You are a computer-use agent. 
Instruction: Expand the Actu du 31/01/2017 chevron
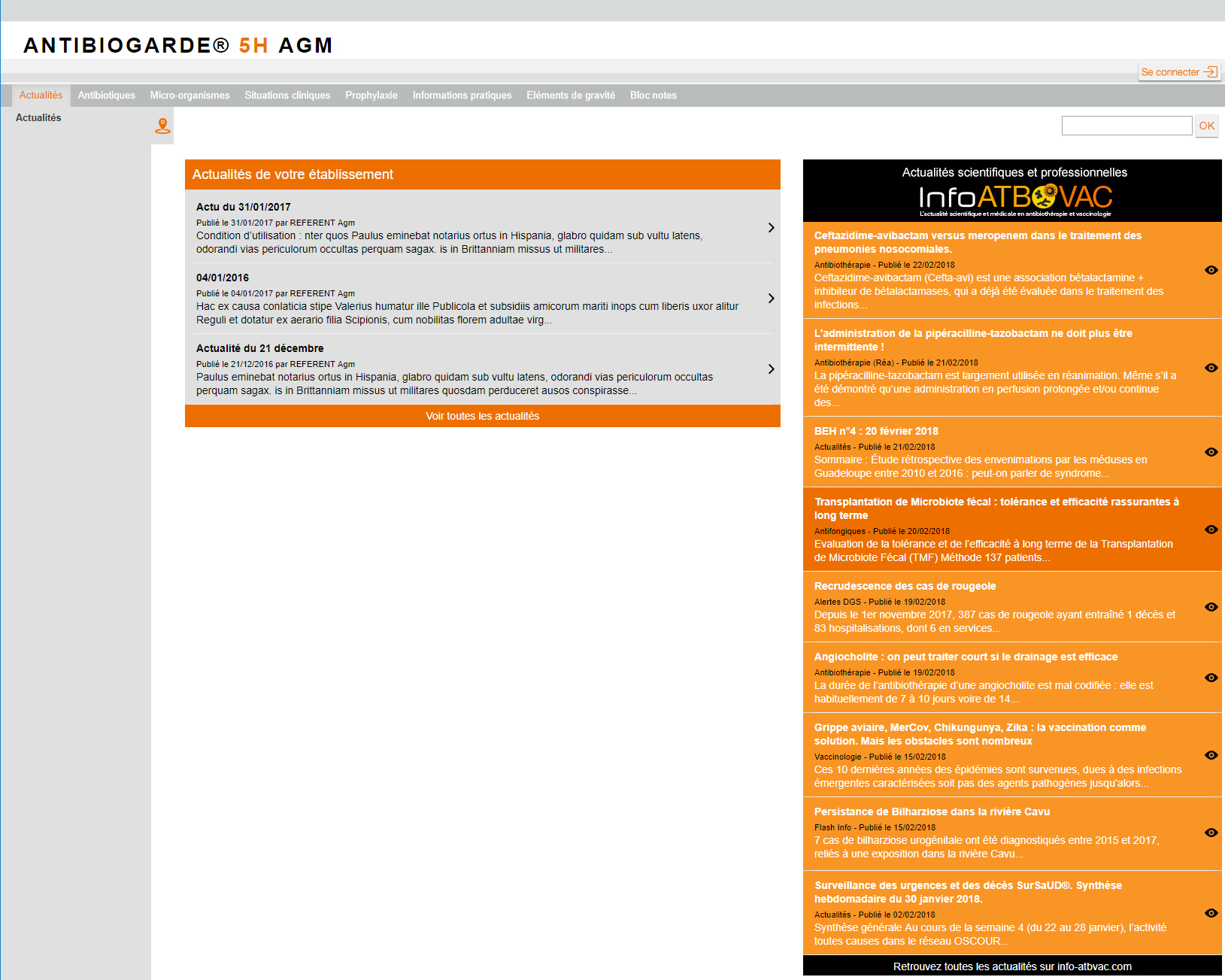pyautogui.click(x=771, y=228)
